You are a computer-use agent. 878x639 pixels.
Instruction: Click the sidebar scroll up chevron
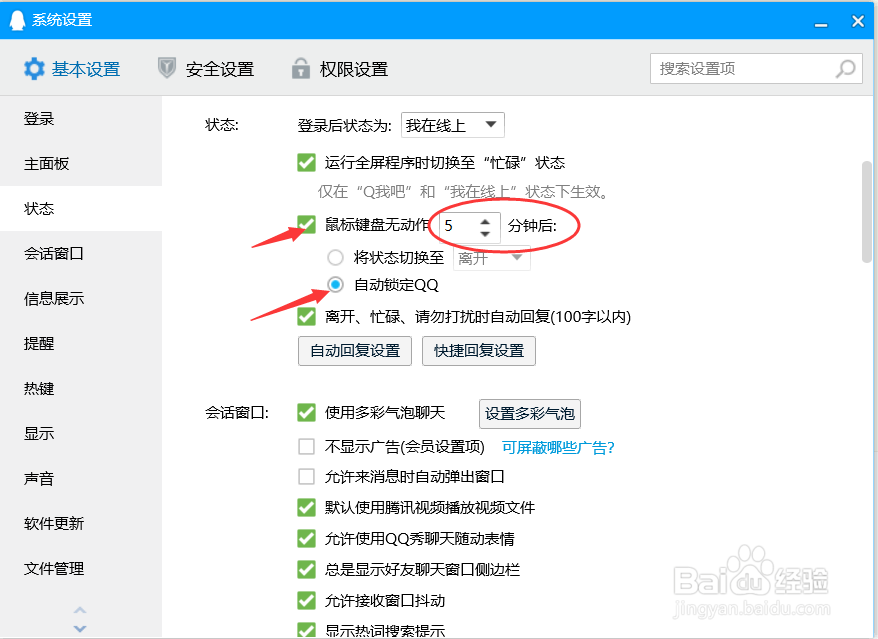pos(80,610)
